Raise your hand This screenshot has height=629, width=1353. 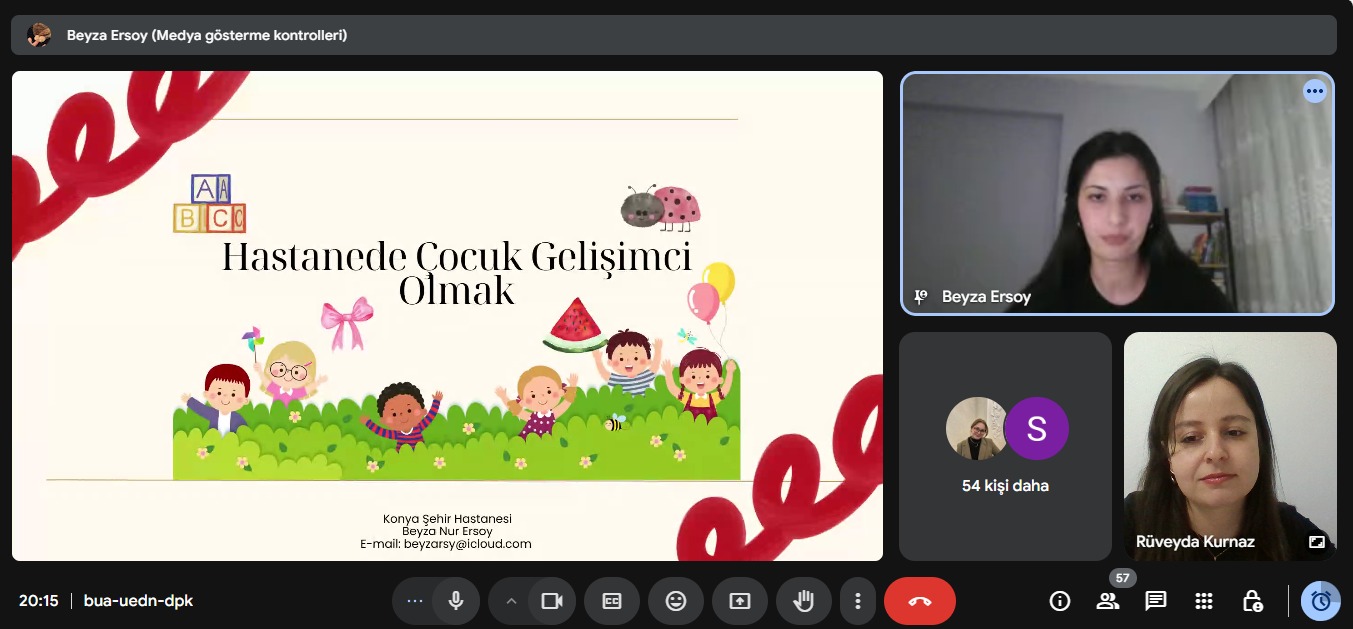(x=803, y=601)
